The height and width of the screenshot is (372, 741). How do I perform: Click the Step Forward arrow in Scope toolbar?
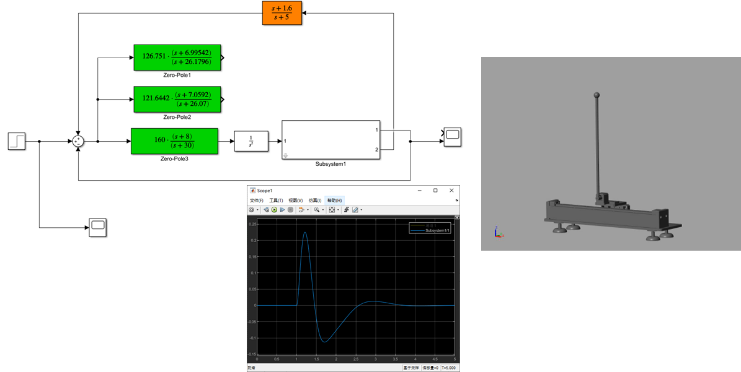(x=282, y=209)
